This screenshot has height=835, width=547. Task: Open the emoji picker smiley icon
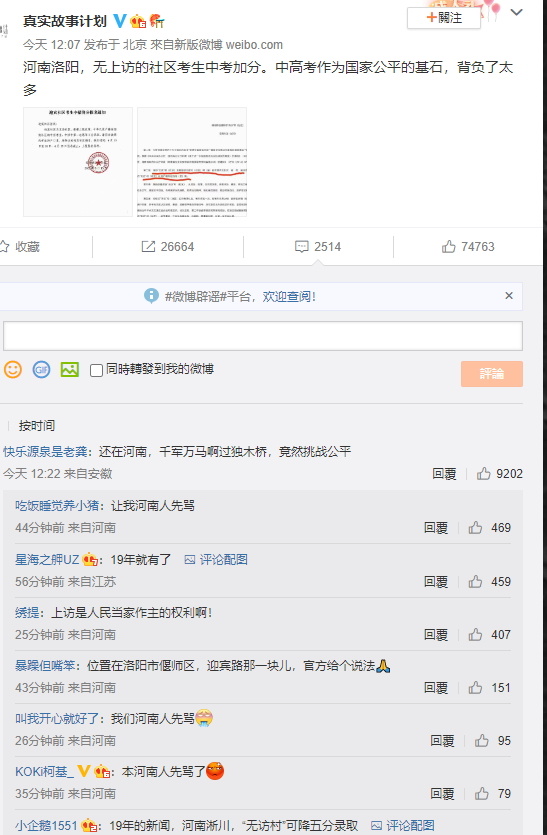coord(13,369)
